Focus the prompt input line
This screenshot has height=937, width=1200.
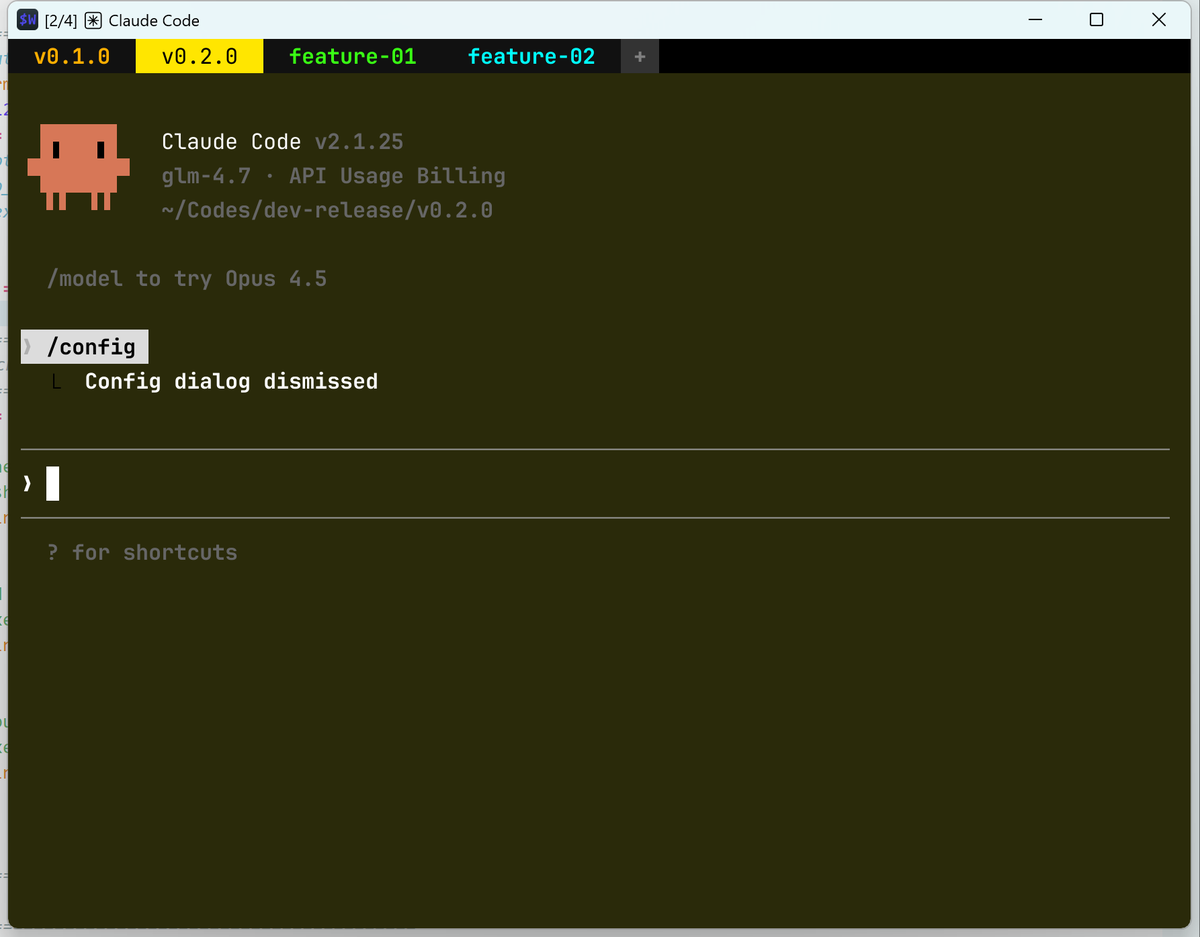[595, 484]
